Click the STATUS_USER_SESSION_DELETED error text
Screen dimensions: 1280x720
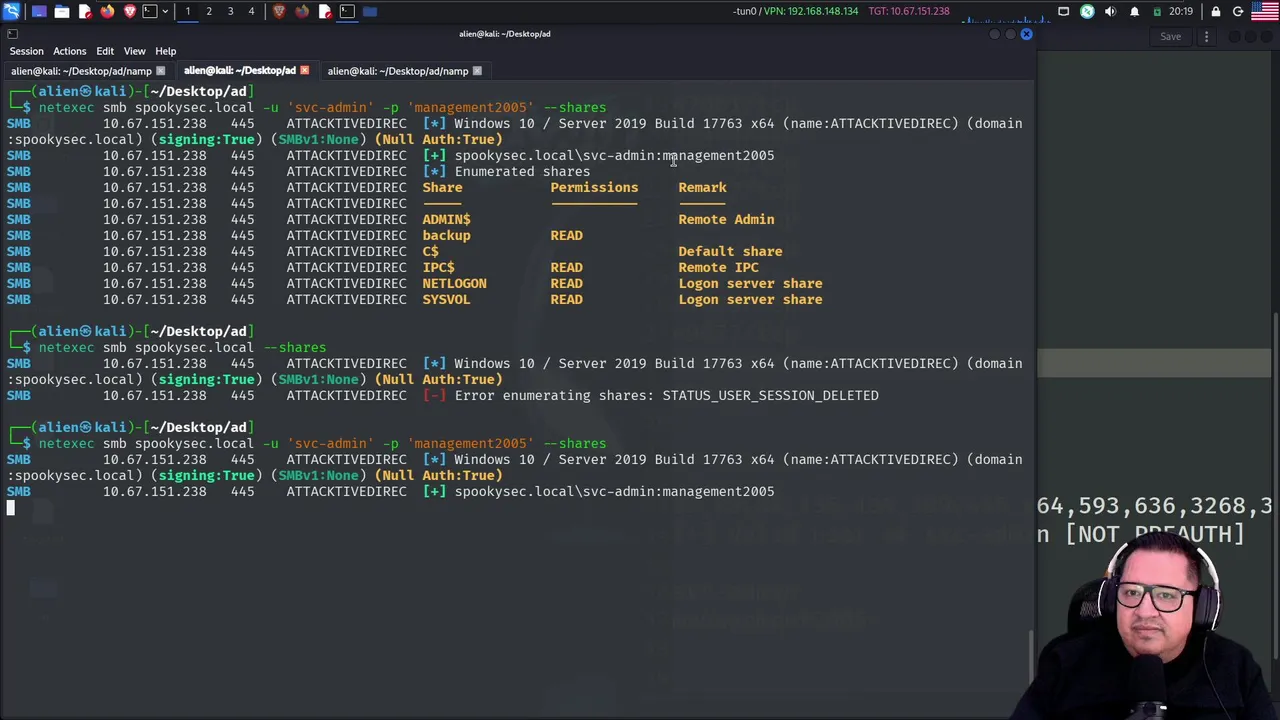tap(770, 395)
